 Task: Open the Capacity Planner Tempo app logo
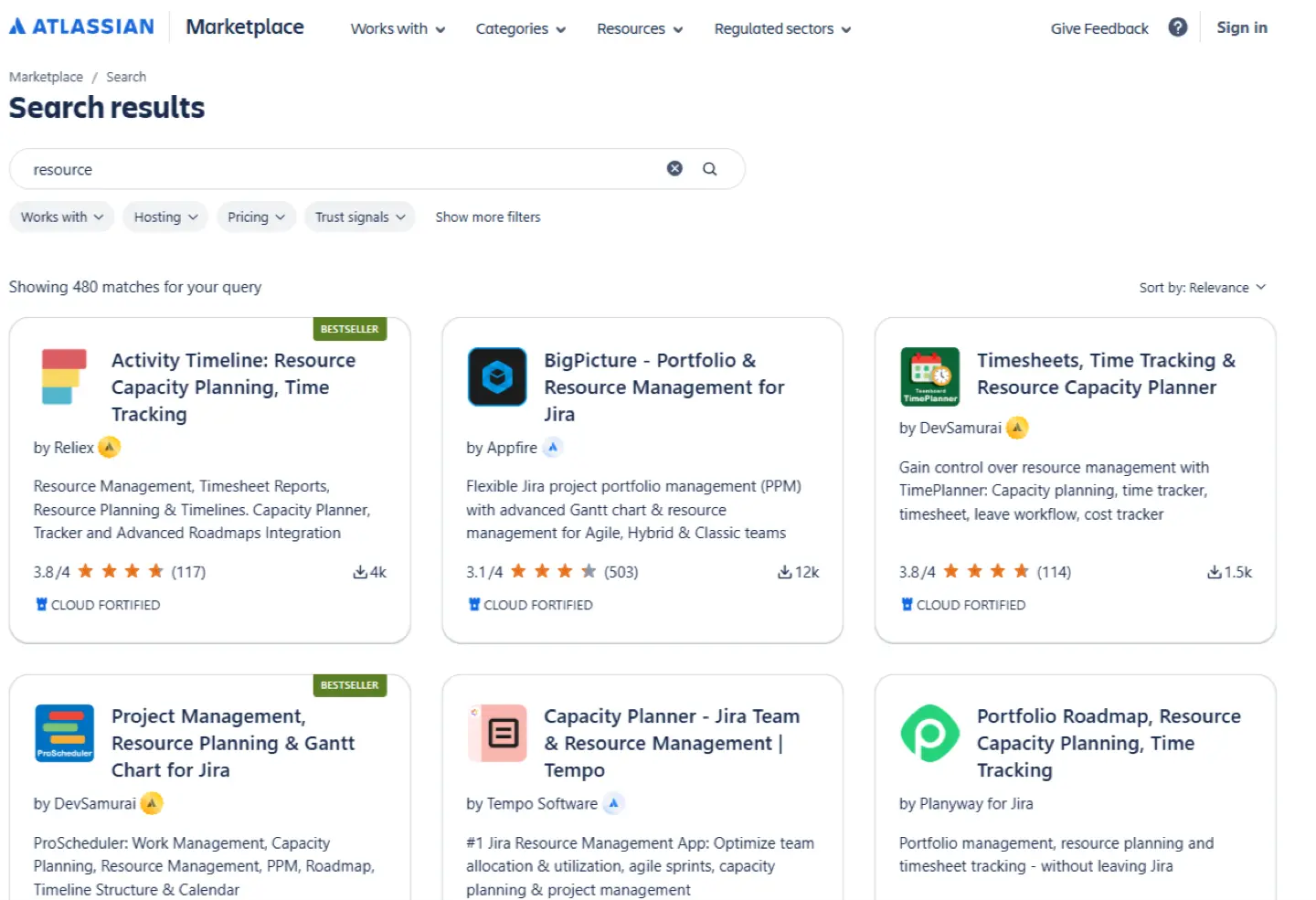click(497, 733)
